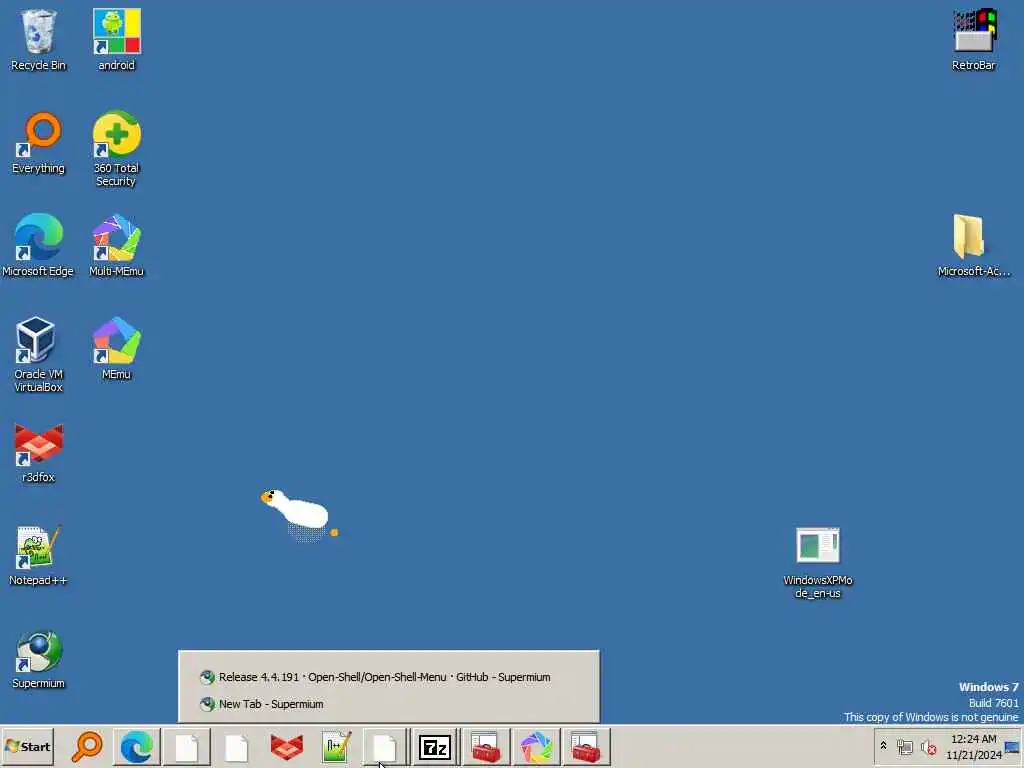
Task: Click the last red toolbox taskbar button
Action: pyautogui.click(x=586, y=746)
